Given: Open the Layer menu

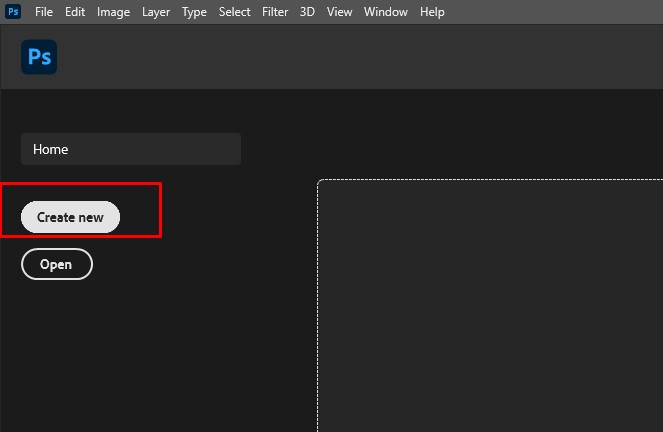Looking at the screenshot, I should [x=156, y=12].
